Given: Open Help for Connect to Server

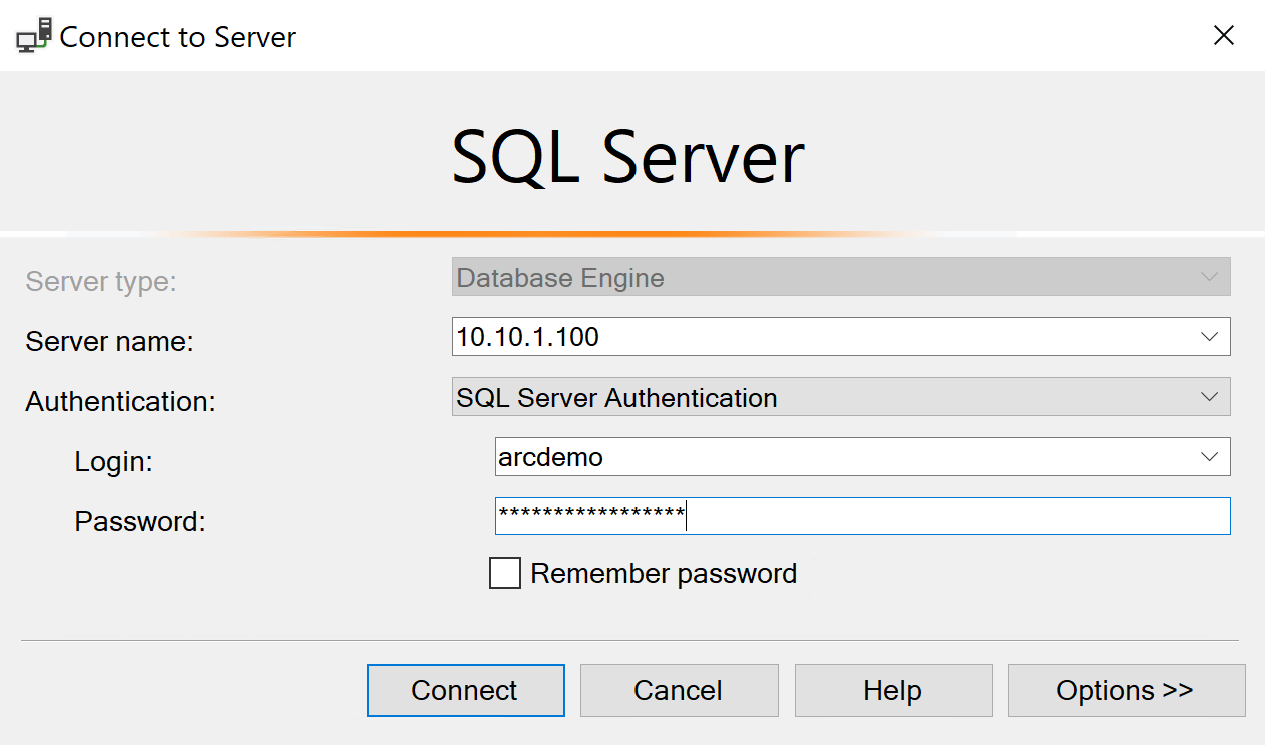Looking at the screenshot, I should click(x=893, y=690).
